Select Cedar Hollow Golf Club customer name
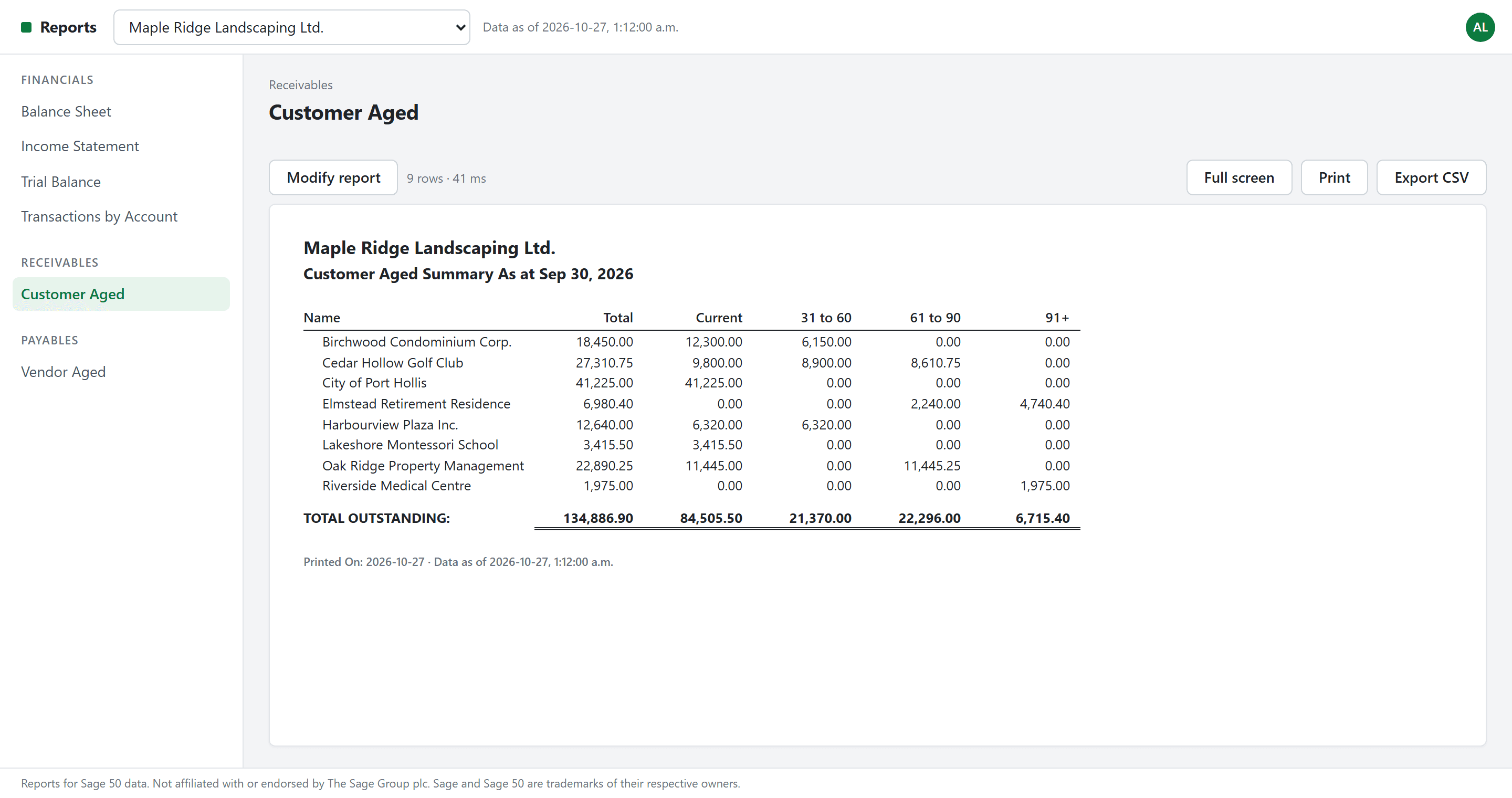Screen dimensions: 1512x798 (393, 363)
